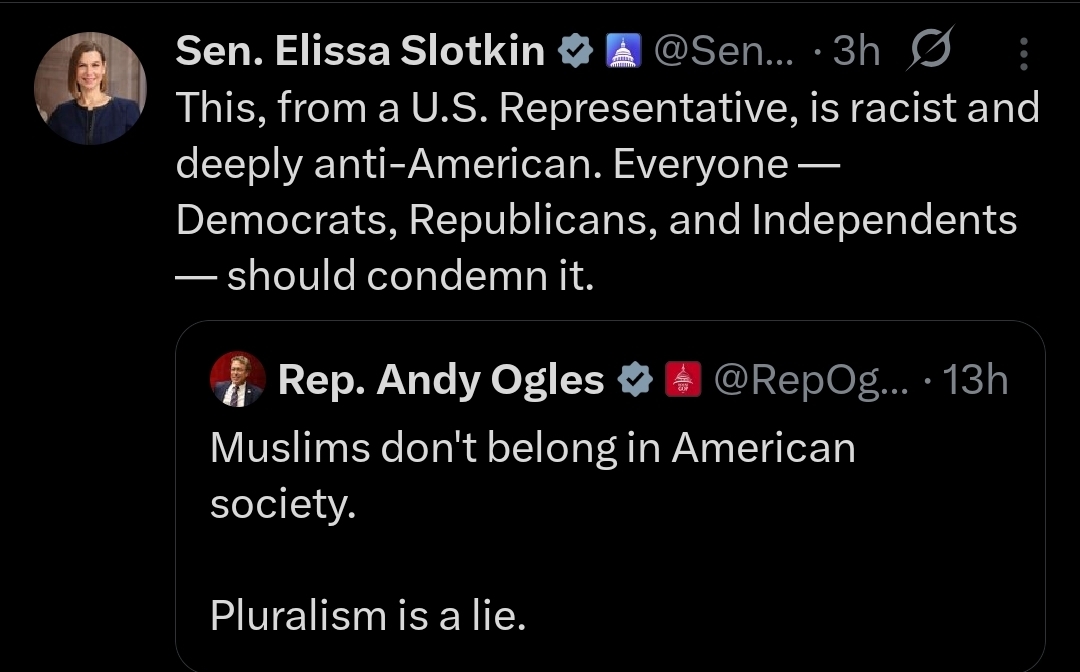Click Sen. Elissa Slotkin's blue verified badge
The width and height of the screenshot is (1080, 672).
576,52
